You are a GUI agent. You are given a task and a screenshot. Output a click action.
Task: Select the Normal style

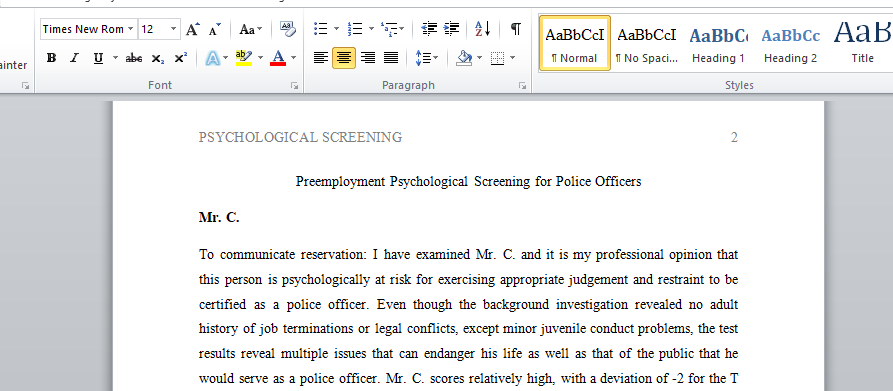(x=575, y=43)
